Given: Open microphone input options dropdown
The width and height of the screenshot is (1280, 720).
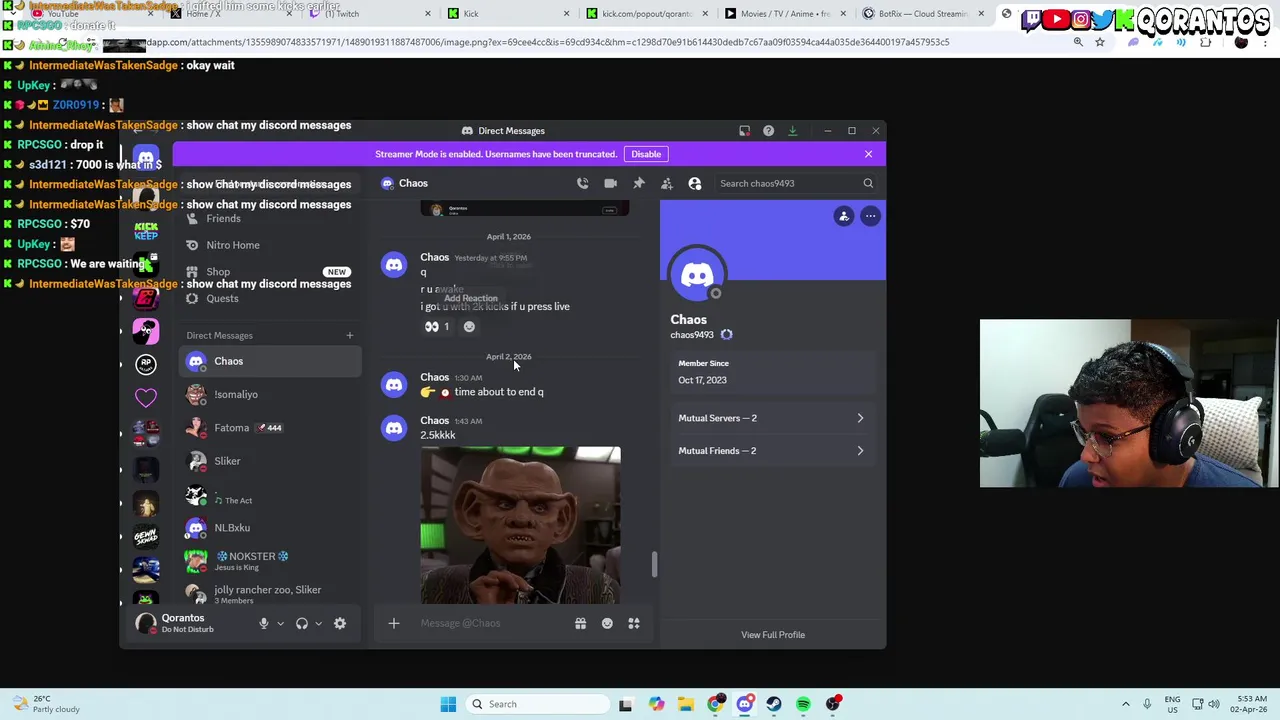Looking at the screenshot, I should tap(280, 623).
